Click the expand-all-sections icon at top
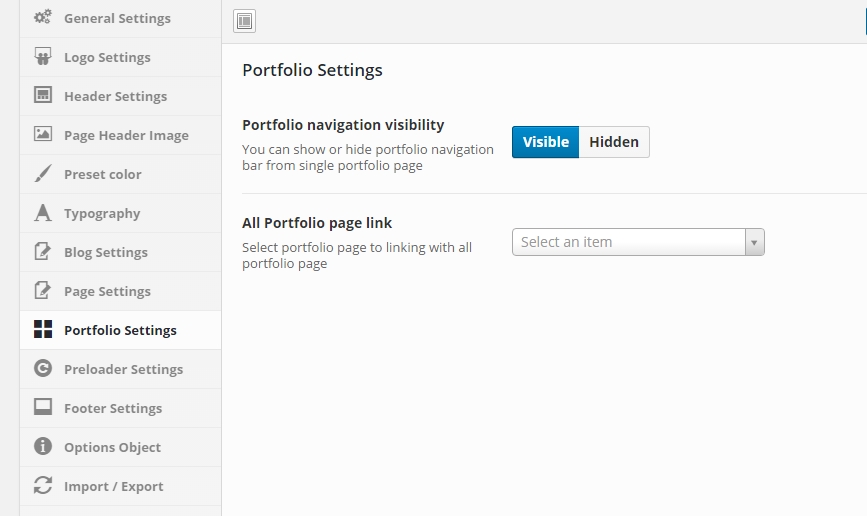This screenshot has width=867, height=516. click(244, 21)
